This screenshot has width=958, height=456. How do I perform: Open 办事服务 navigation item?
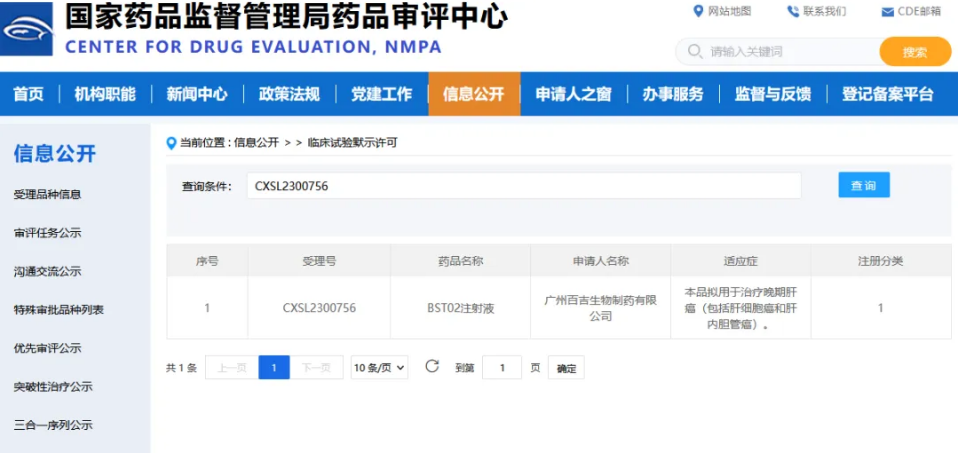click(x=673, y=94)
